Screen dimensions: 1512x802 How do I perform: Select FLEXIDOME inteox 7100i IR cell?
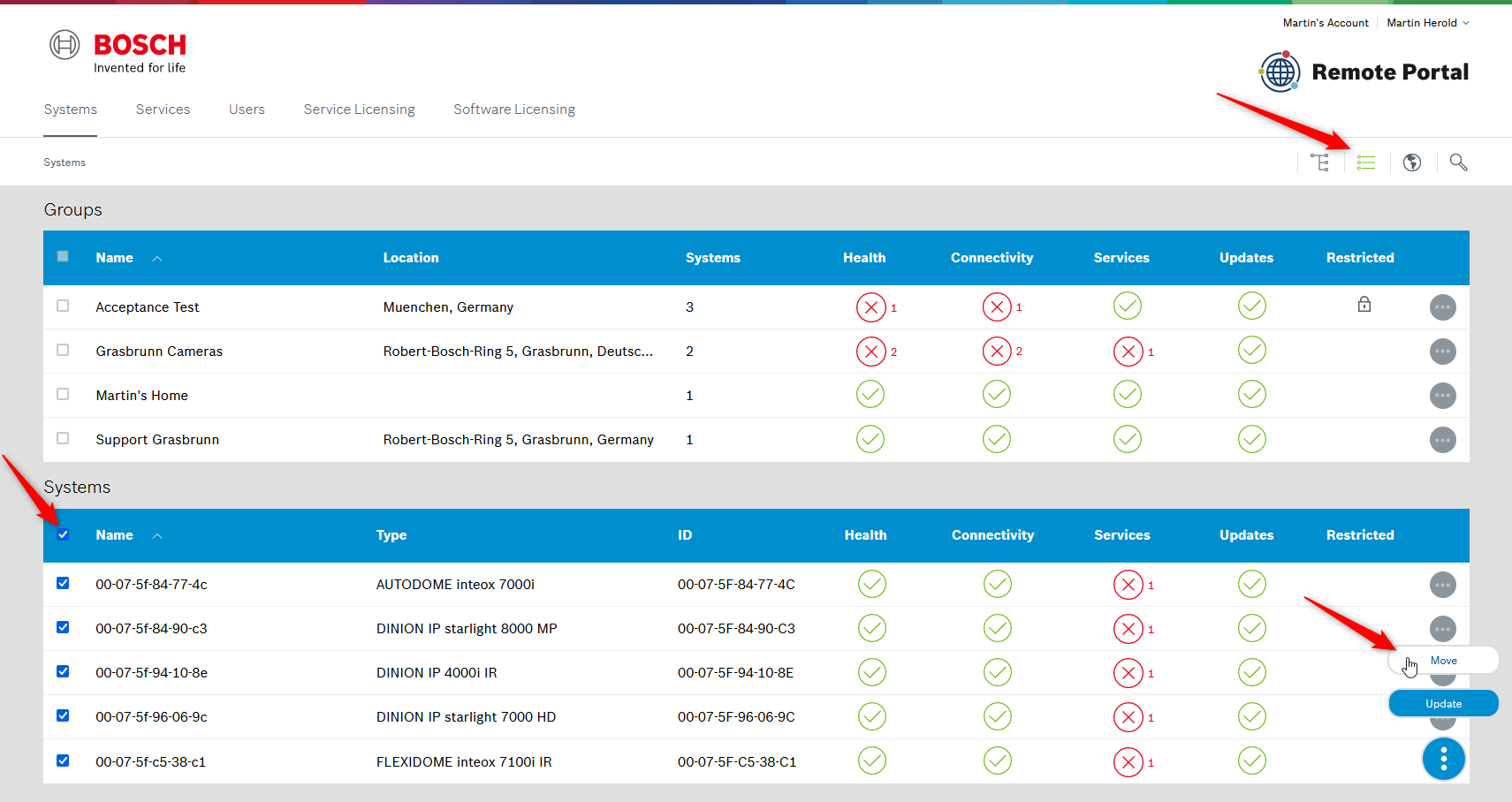pos(464,762)
